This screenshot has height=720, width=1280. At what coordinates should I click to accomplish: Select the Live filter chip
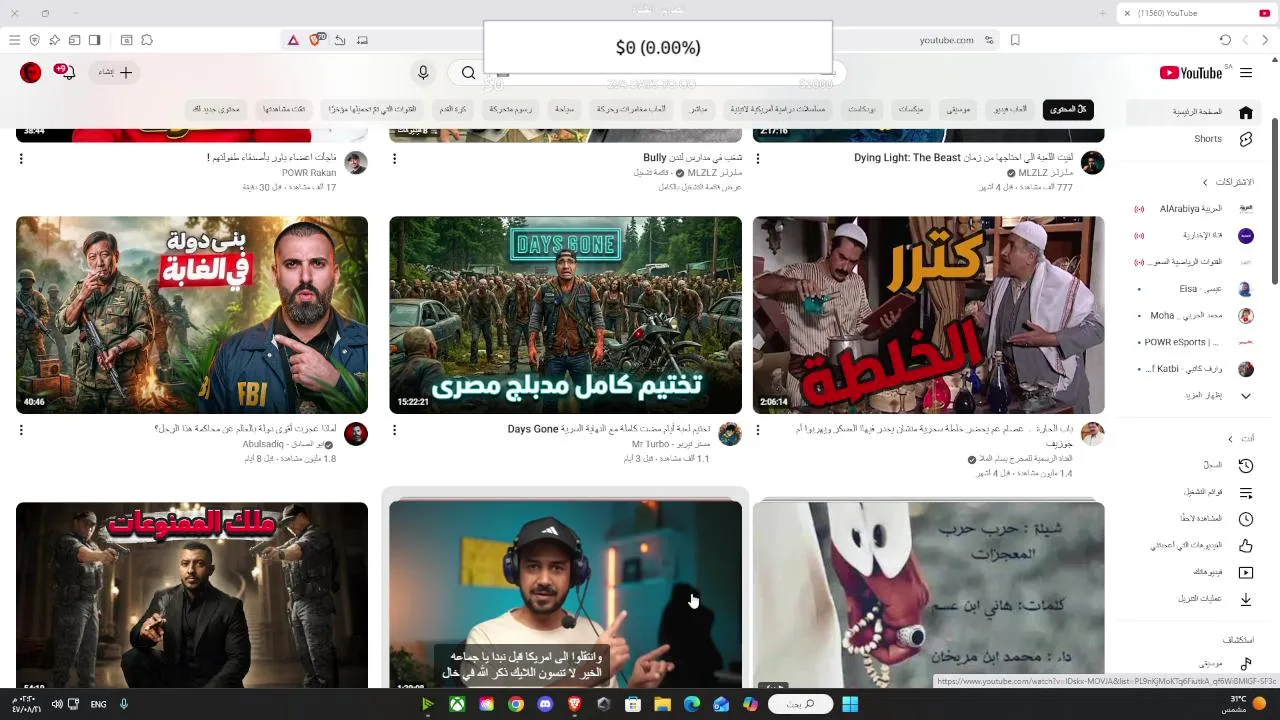tap(699, 109)
